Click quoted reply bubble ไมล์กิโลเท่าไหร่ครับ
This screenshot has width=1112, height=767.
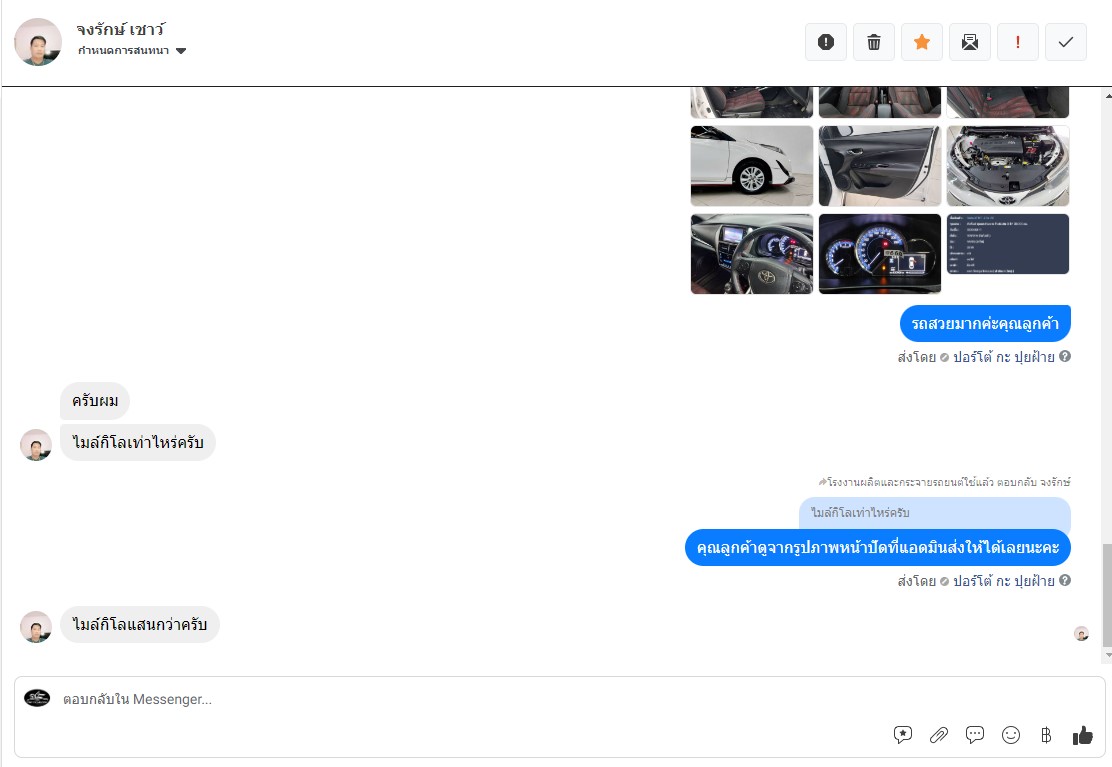coord(935,513)
